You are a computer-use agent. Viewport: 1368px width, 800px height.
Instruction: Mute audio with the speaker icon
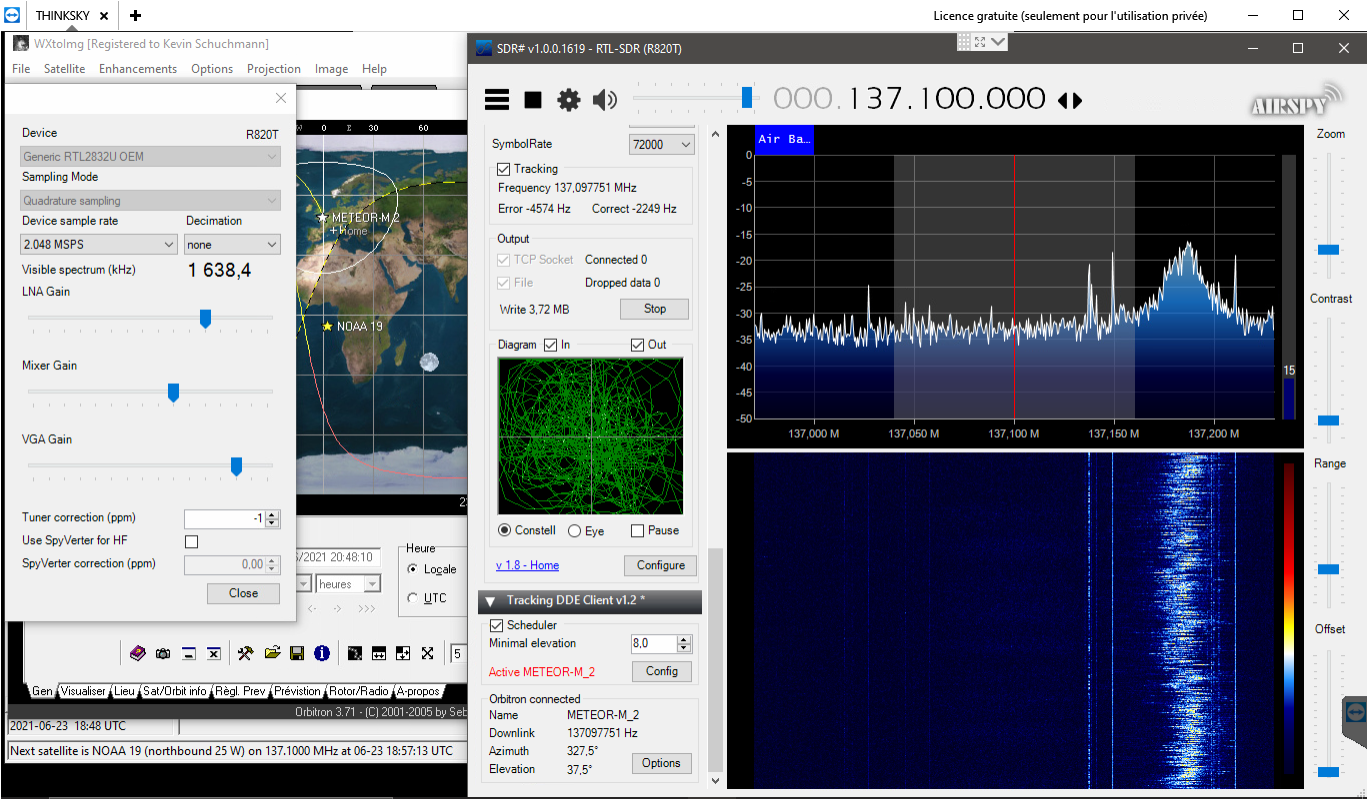(605, 99)
